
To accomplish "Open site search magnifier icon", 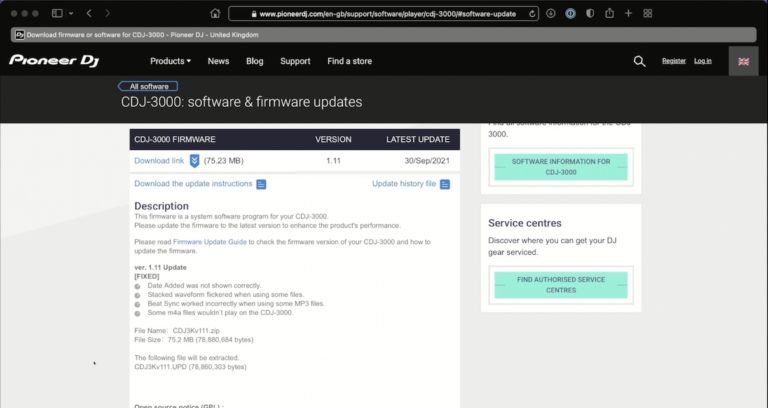I will click(639, 61).
